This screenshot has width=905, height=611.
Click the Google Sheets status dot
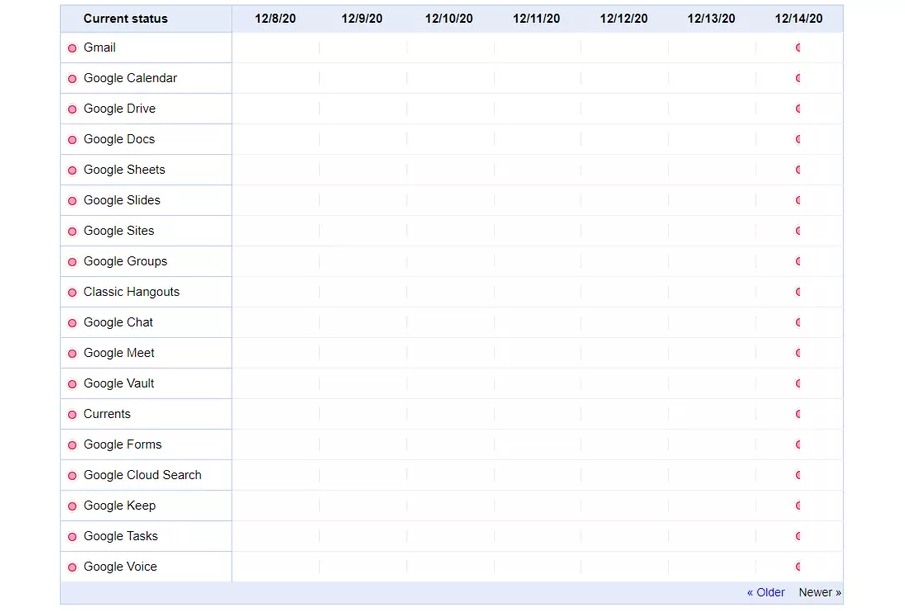[x=72, y=171]
